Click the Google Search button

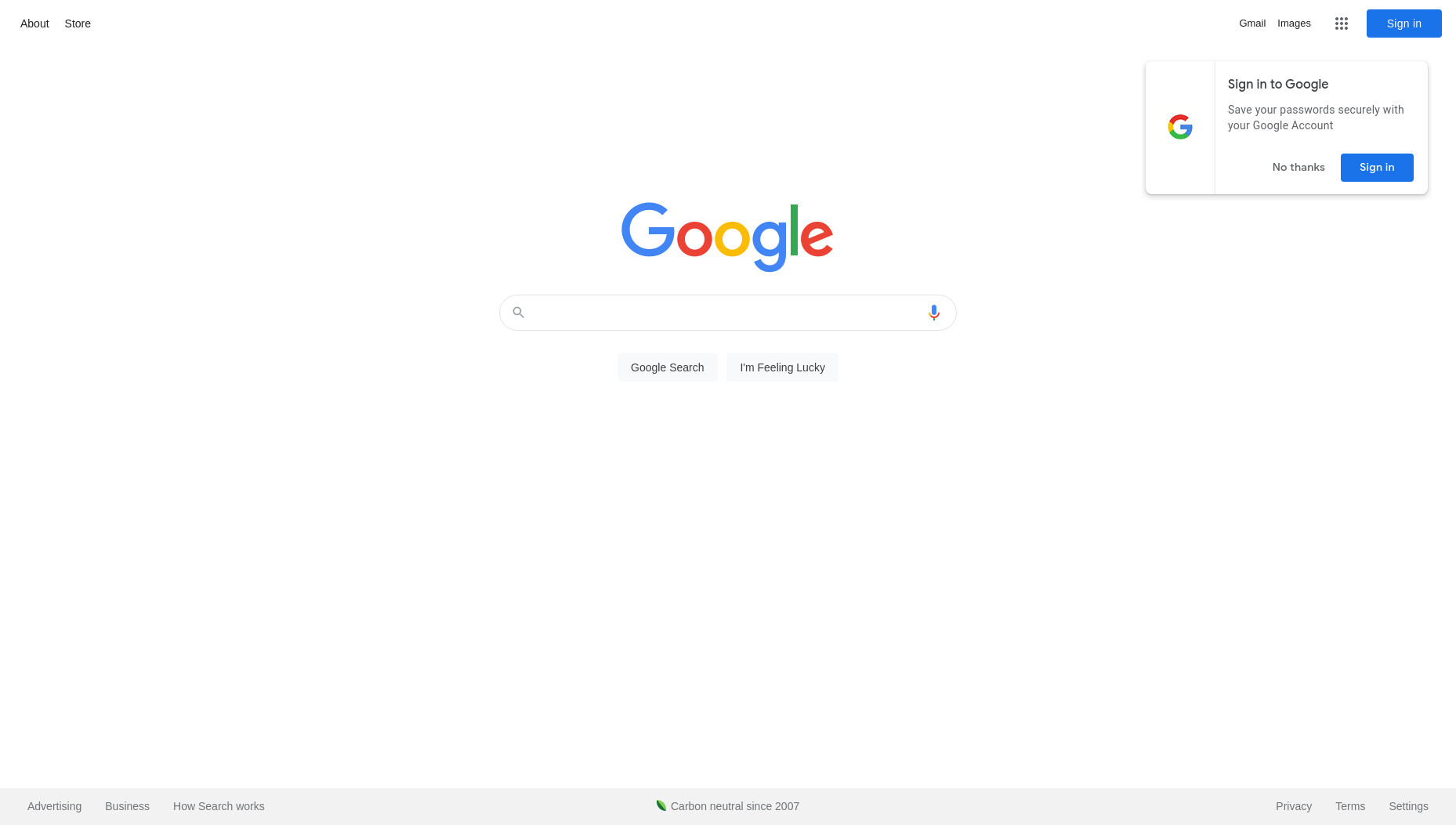coord(668,367)
